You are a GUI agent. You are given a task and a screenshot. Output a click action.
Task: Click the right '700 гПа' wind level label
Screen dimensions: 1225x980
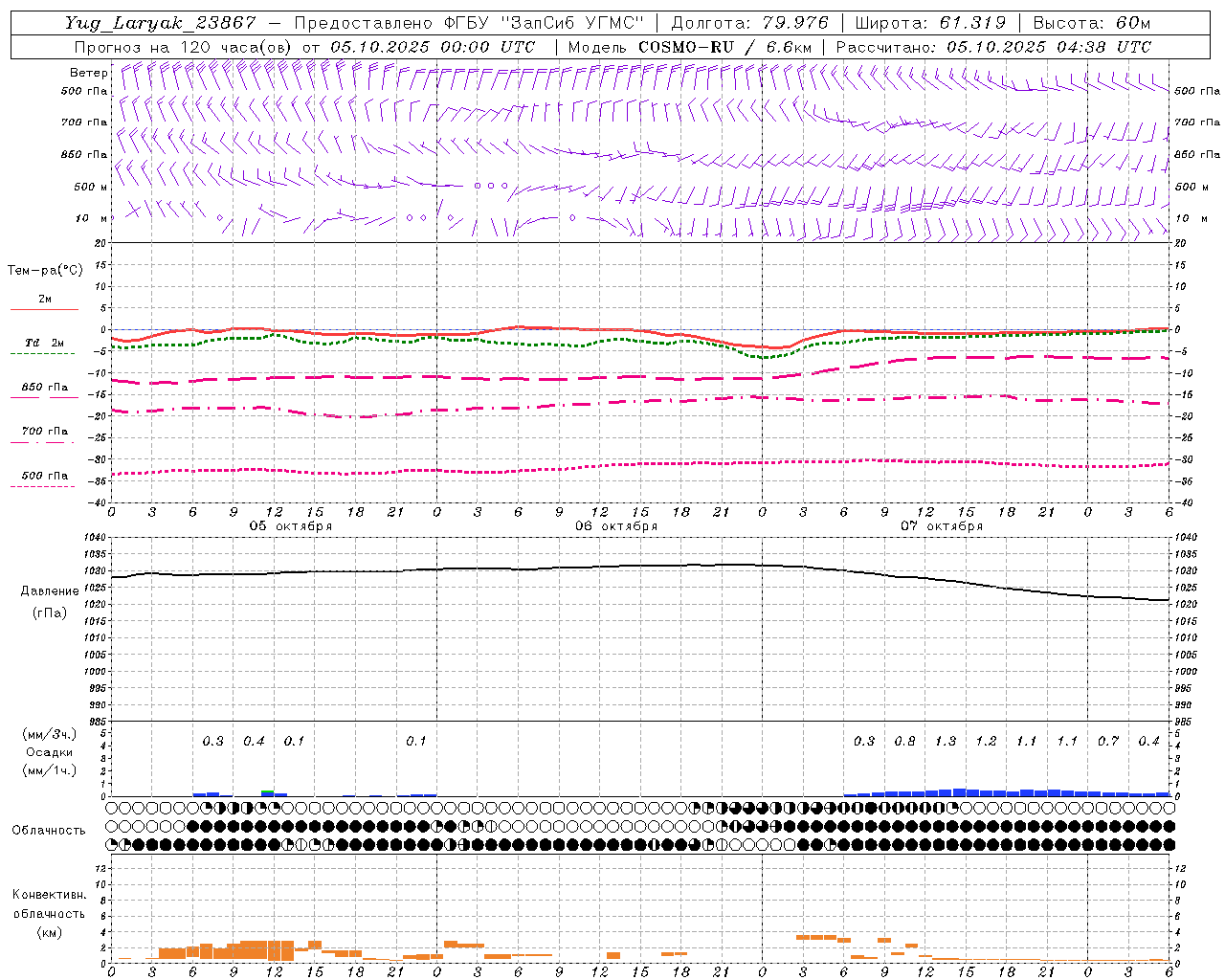point(1197,122)
